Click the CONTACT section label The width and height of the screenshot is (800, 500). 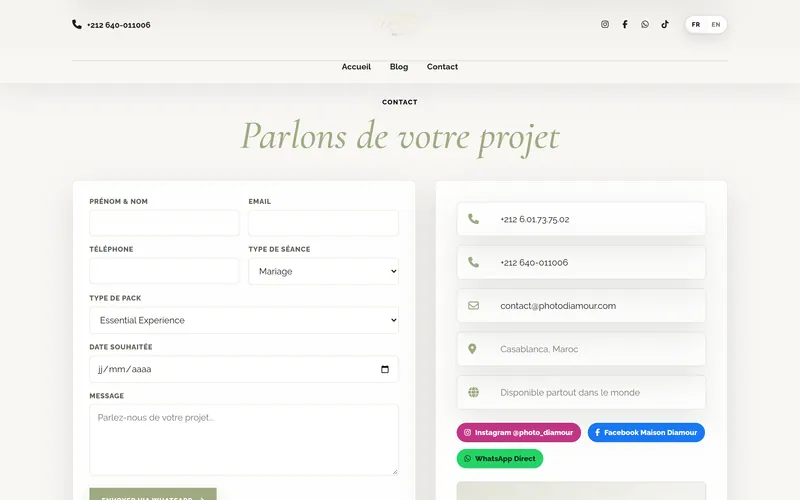pos(399,102)
